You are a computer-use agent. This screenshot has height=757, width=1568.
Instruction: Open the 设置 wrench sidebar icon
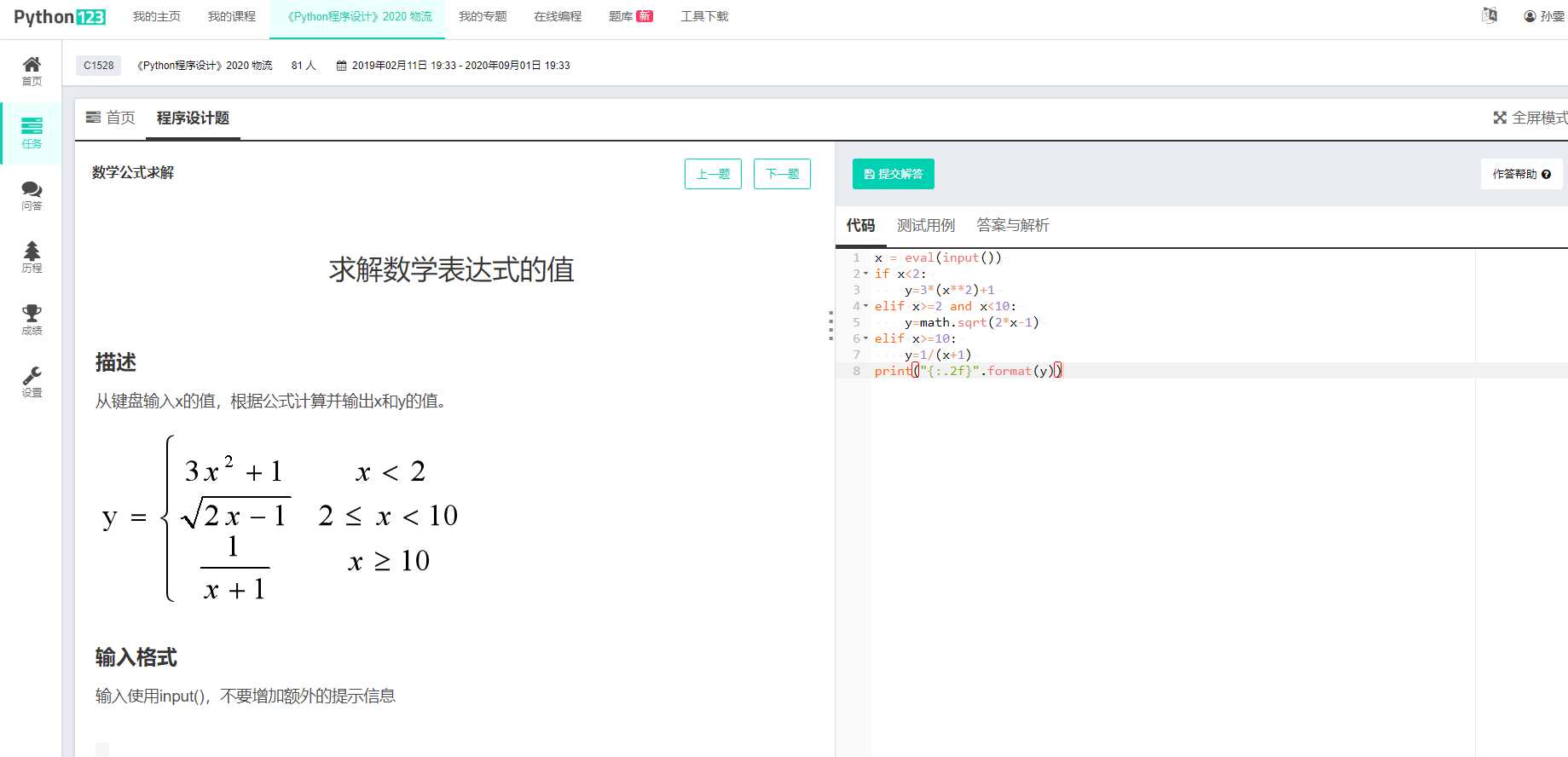click(32, 382)
